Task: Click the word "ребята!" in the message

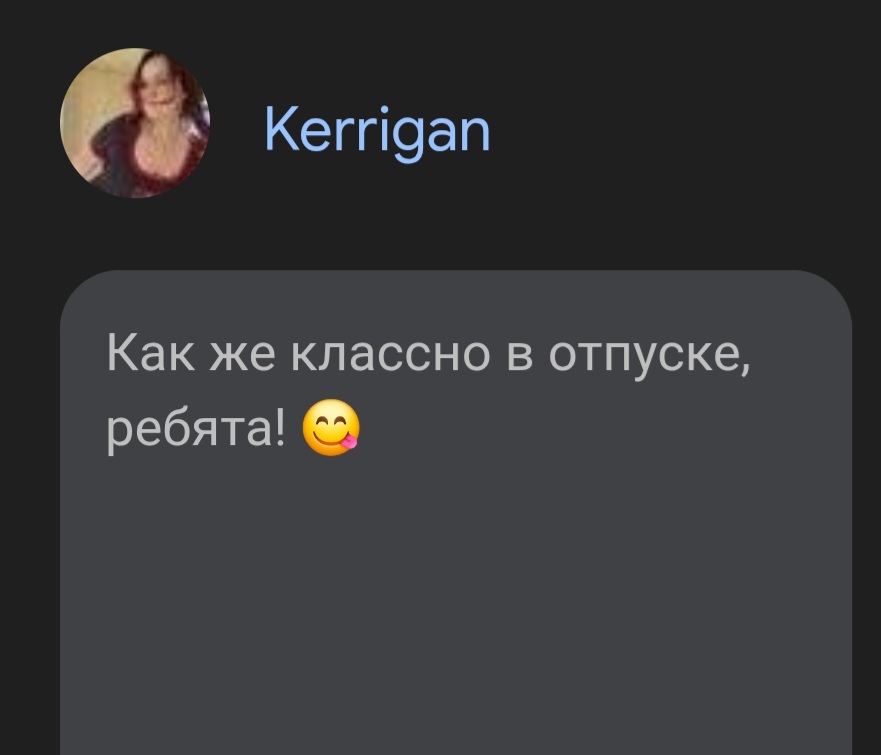Action: [x=196, y=429]
